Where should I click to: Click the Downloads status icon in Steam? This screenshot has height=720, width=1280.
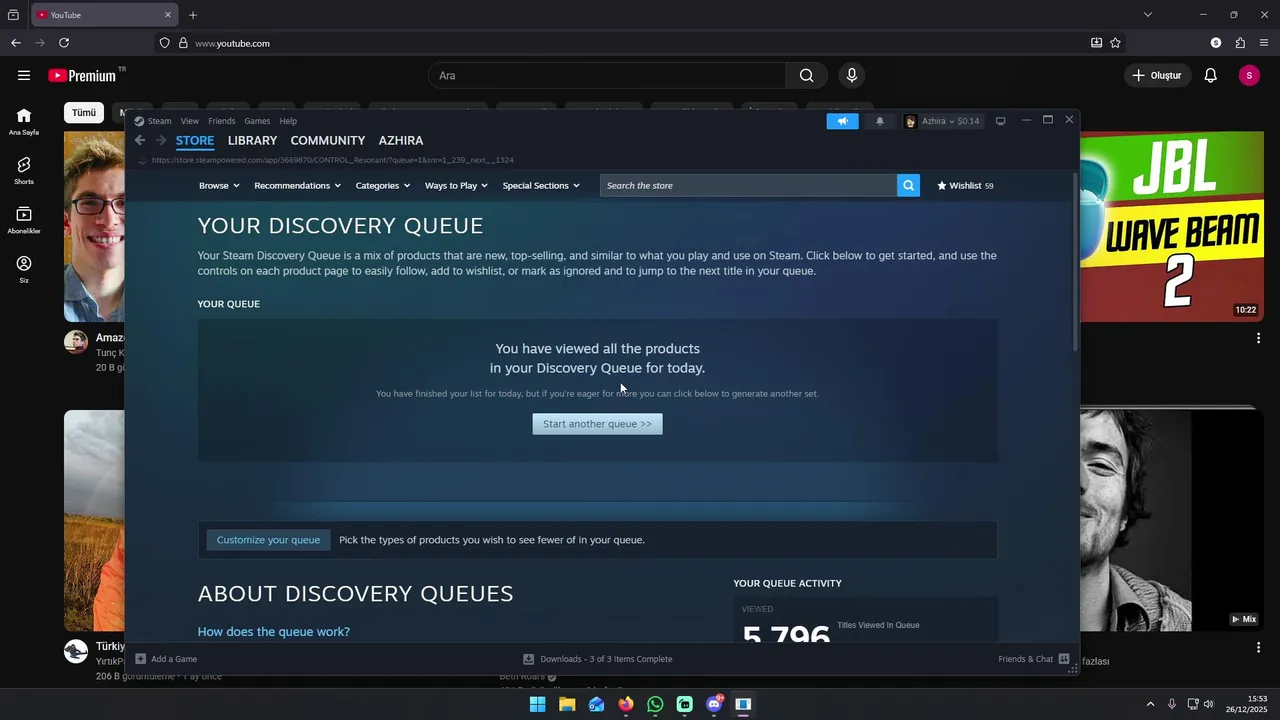point(528,659)
